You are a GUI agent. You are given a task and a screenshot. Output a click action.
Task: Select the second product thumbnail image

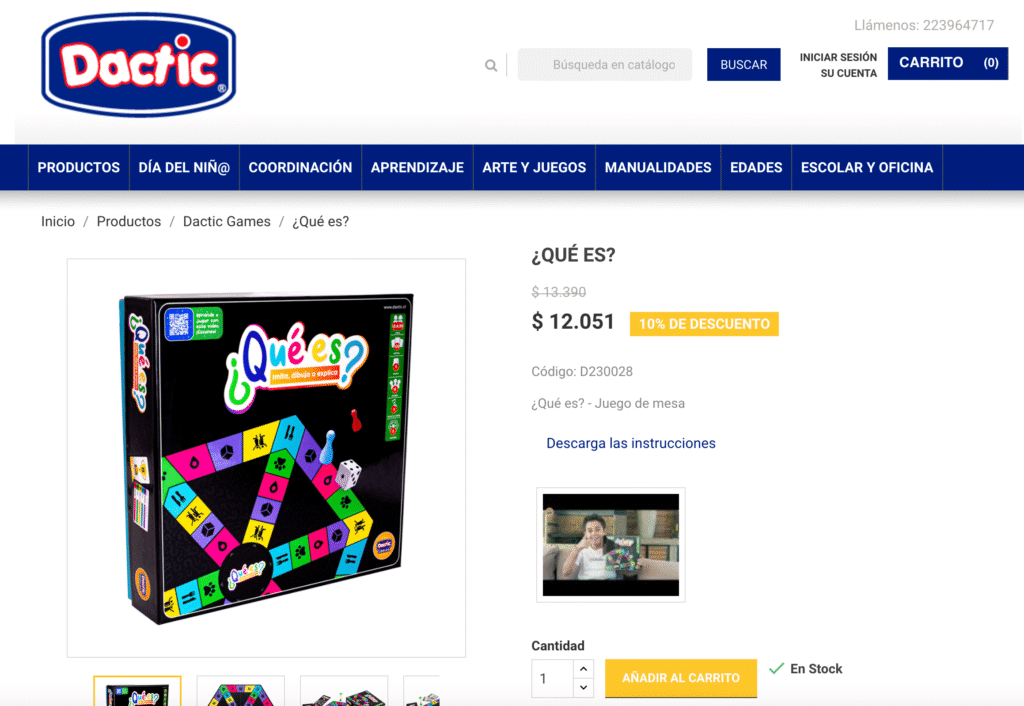241,691
